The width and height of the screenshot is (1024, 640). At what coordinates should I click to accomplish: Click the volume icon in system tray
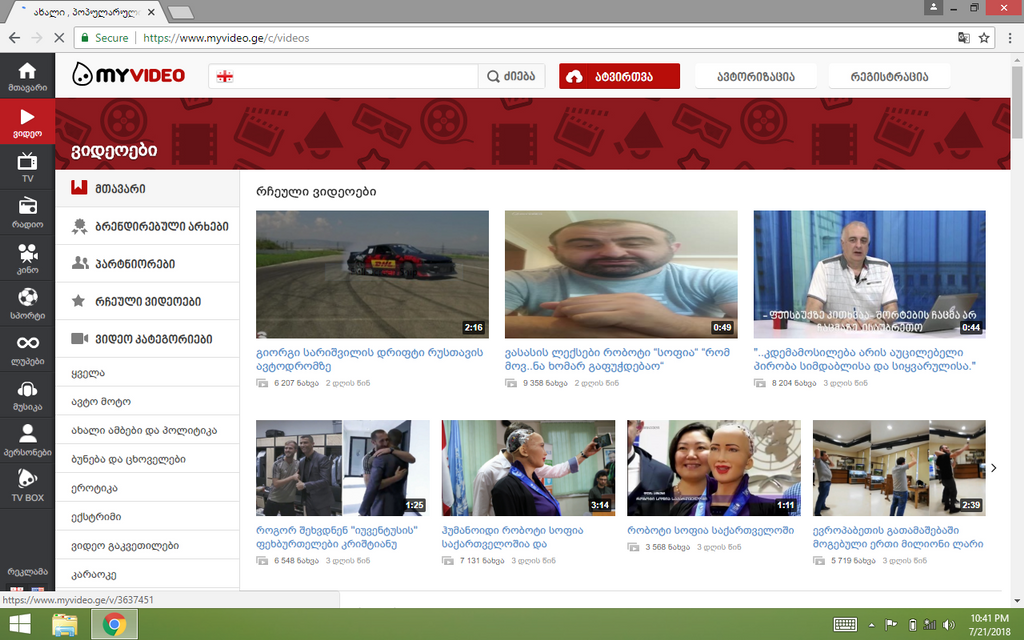point(949,625)
